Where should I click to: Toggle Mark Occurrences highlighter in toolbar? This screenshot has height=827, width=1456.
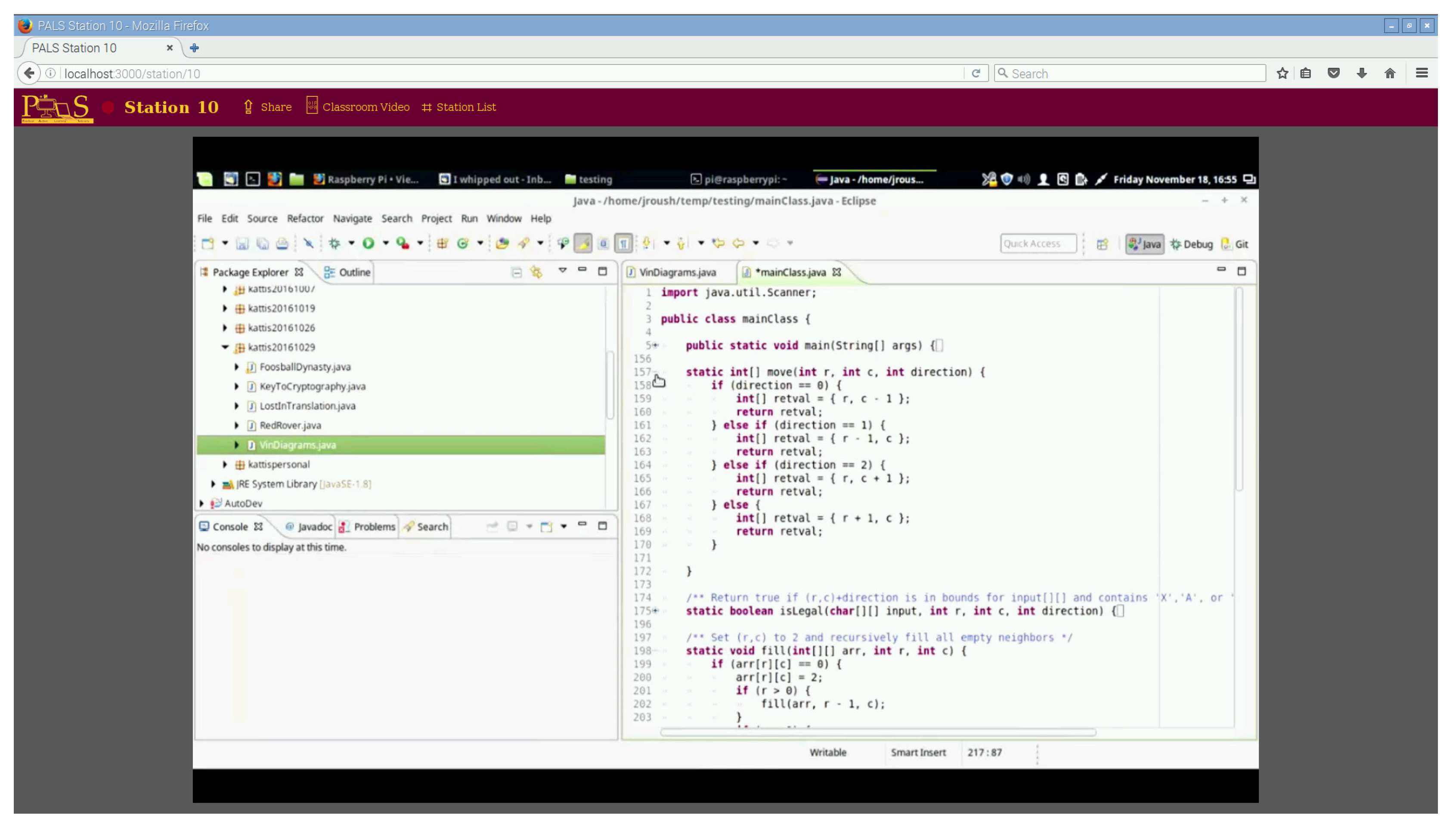[x=582, y=244]
